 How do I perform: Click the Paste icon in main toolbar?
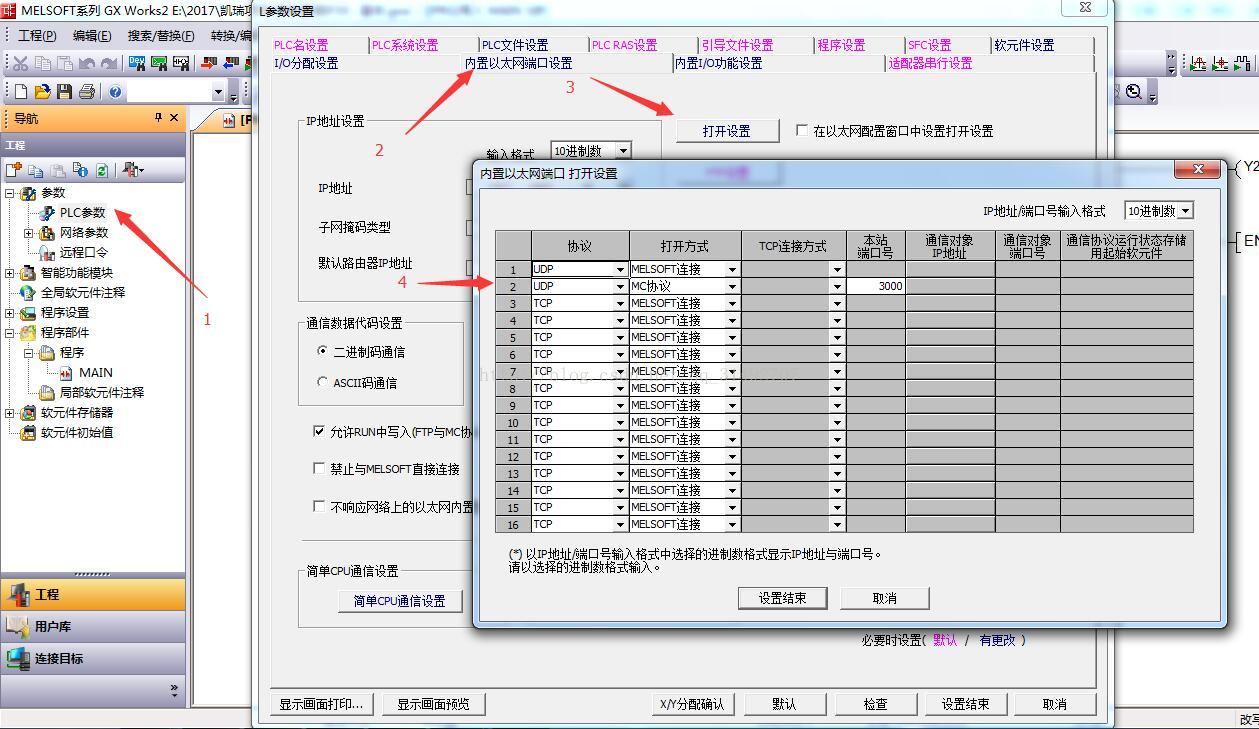pos(64,63)
